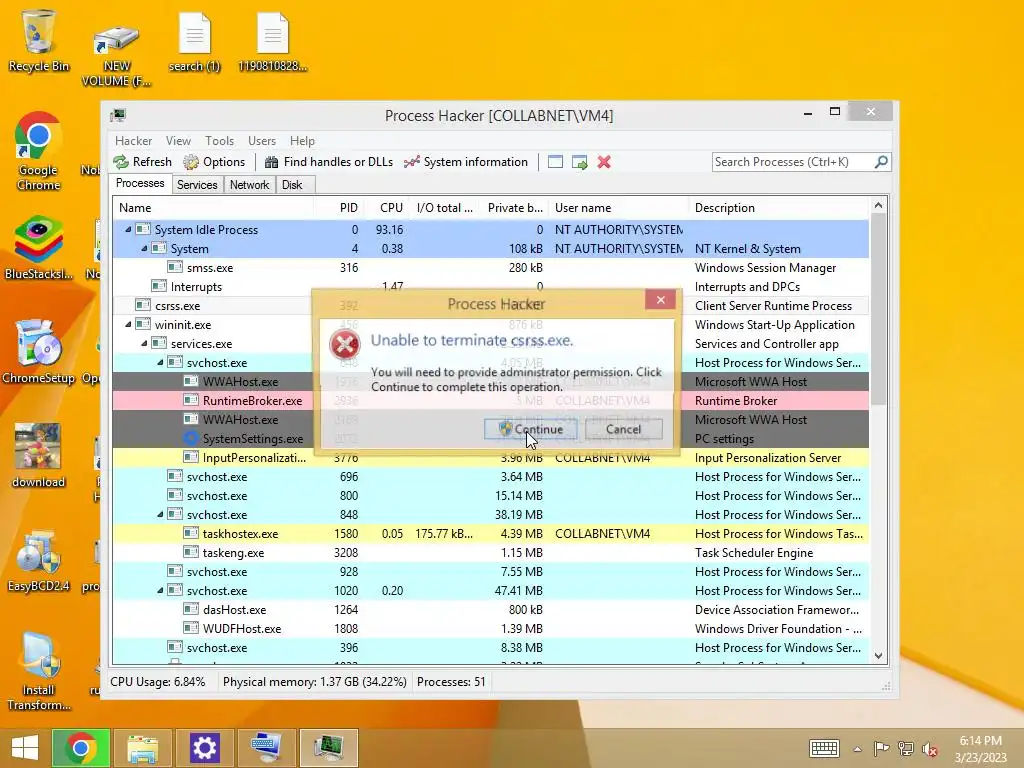The image size is (1024, 768).
Task: Click Continue in the Process Hacker dialog
Action: coord(530,429)
